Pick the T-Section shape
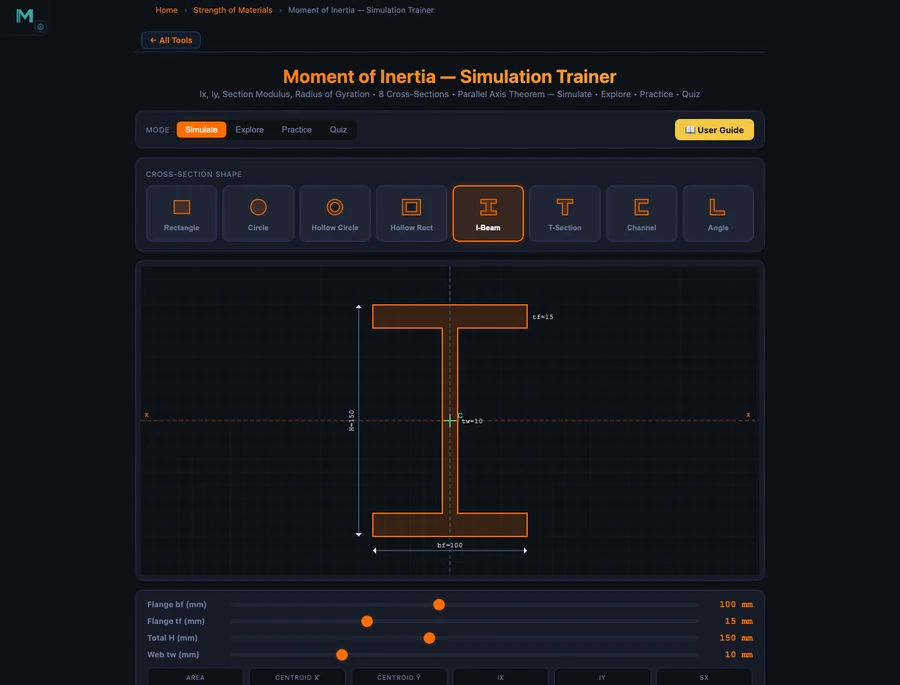This screenshot has height=685, width=900. [565, 214]
